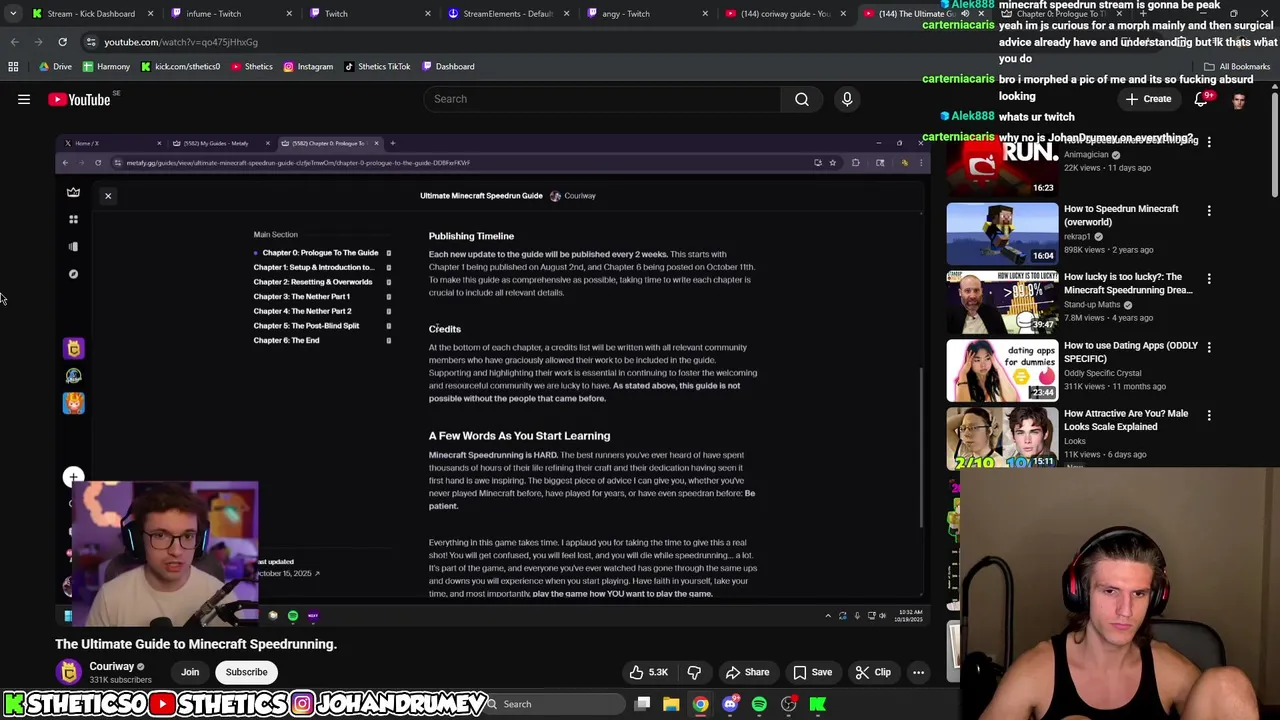This screenshot has width=1280, height=720.
Task: Close the Stream - Kick Dashboard tab
Action: 150,14
